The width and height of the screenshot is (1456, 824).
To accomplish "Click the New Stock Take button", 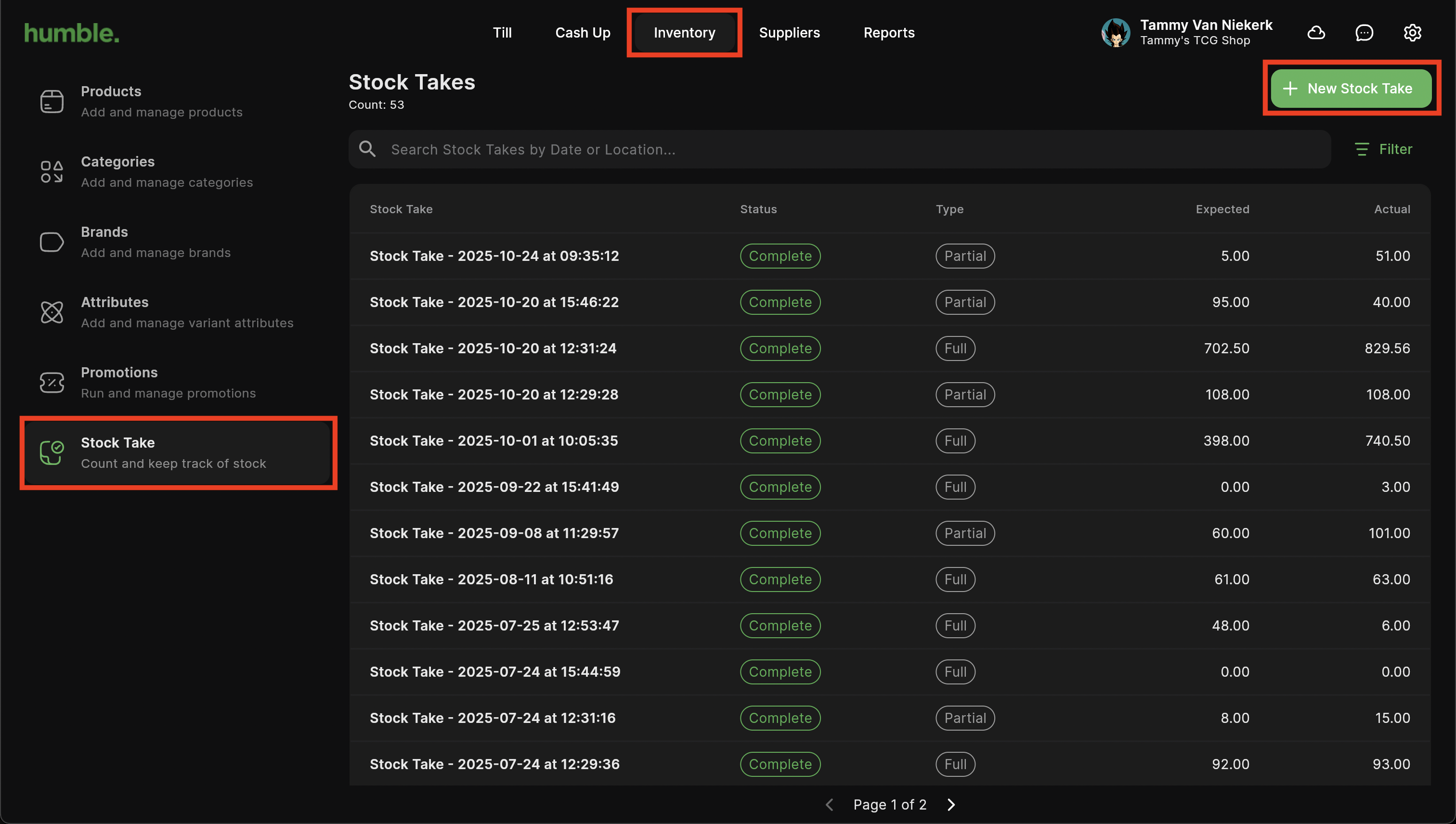I will click(x=1351, y=89).
